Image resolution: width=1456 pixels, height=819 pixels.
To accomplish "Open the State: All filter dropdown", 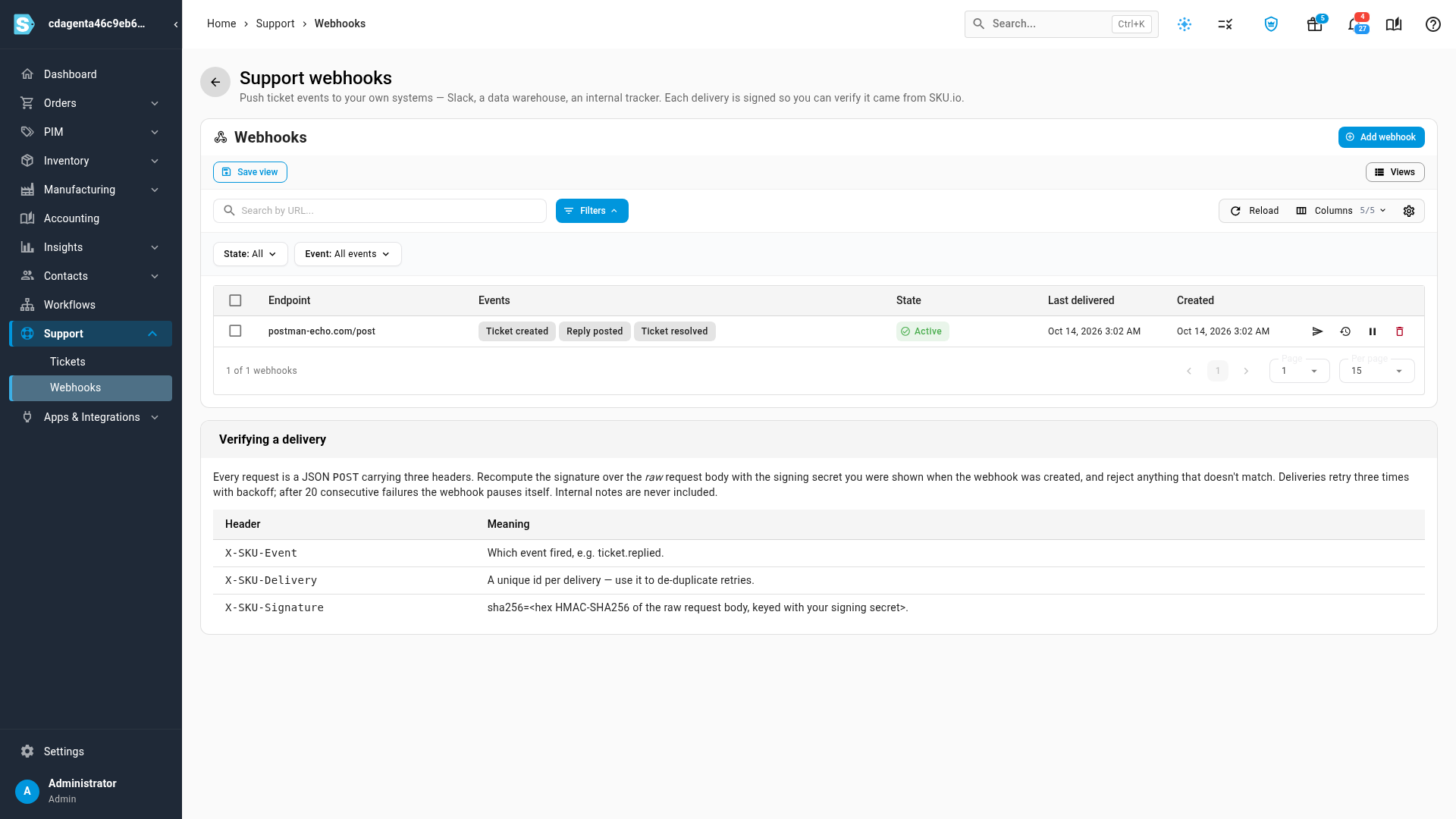I will tap(250, 254).
